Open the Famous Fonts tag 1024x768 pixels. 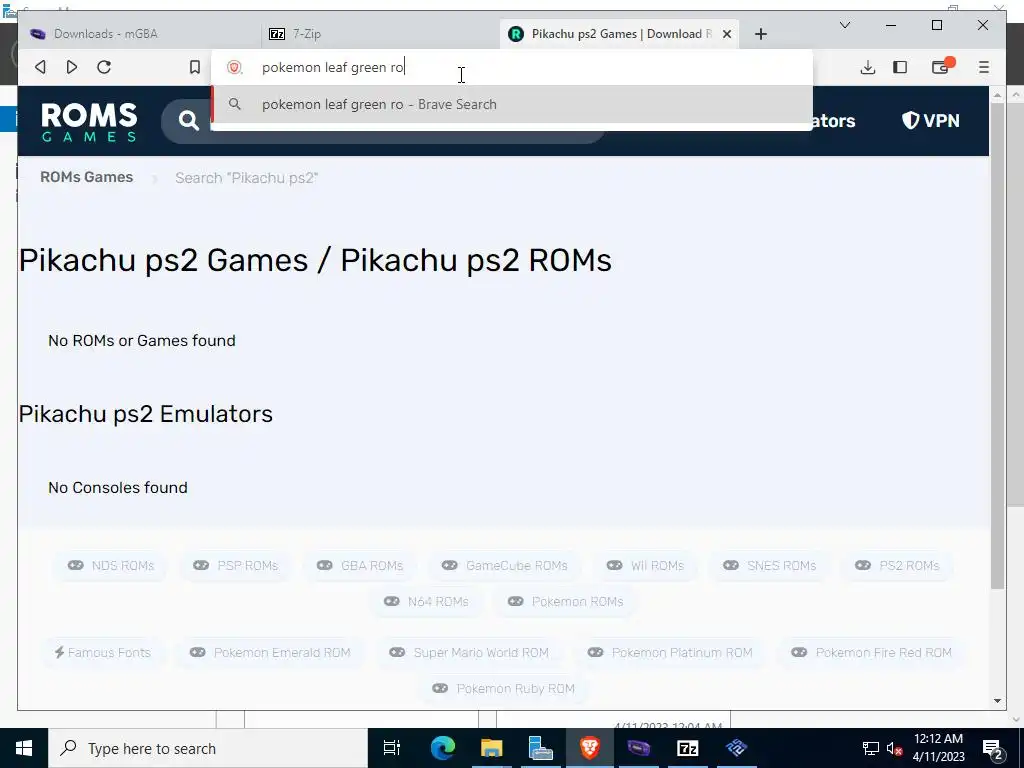point(103,652)
